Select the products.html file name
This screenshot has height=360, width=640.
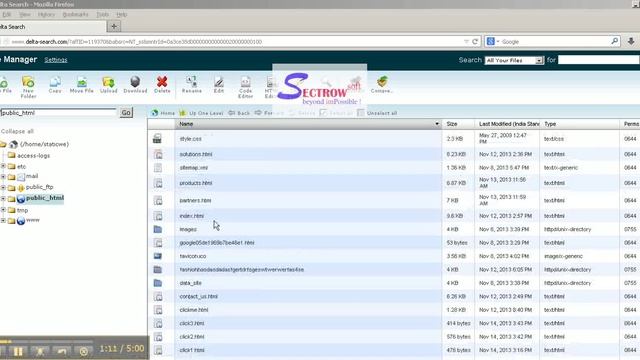pyautogui.click(x=196, y=183)
